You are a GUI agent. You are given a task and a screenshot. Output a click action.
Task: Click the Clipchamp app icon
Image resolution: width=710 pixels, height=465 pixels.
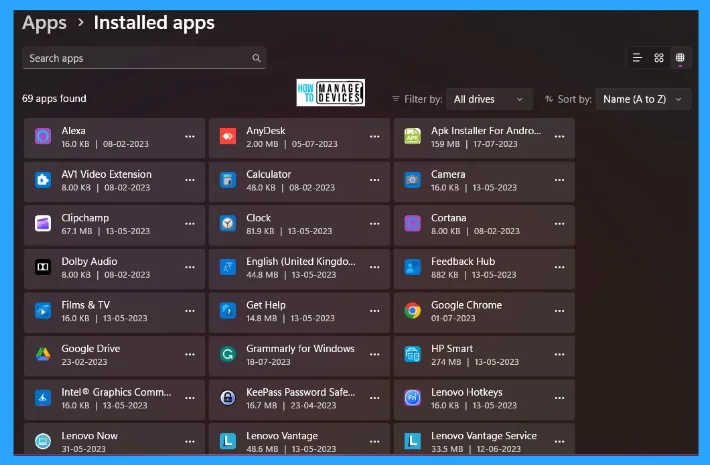coord(43,223)
